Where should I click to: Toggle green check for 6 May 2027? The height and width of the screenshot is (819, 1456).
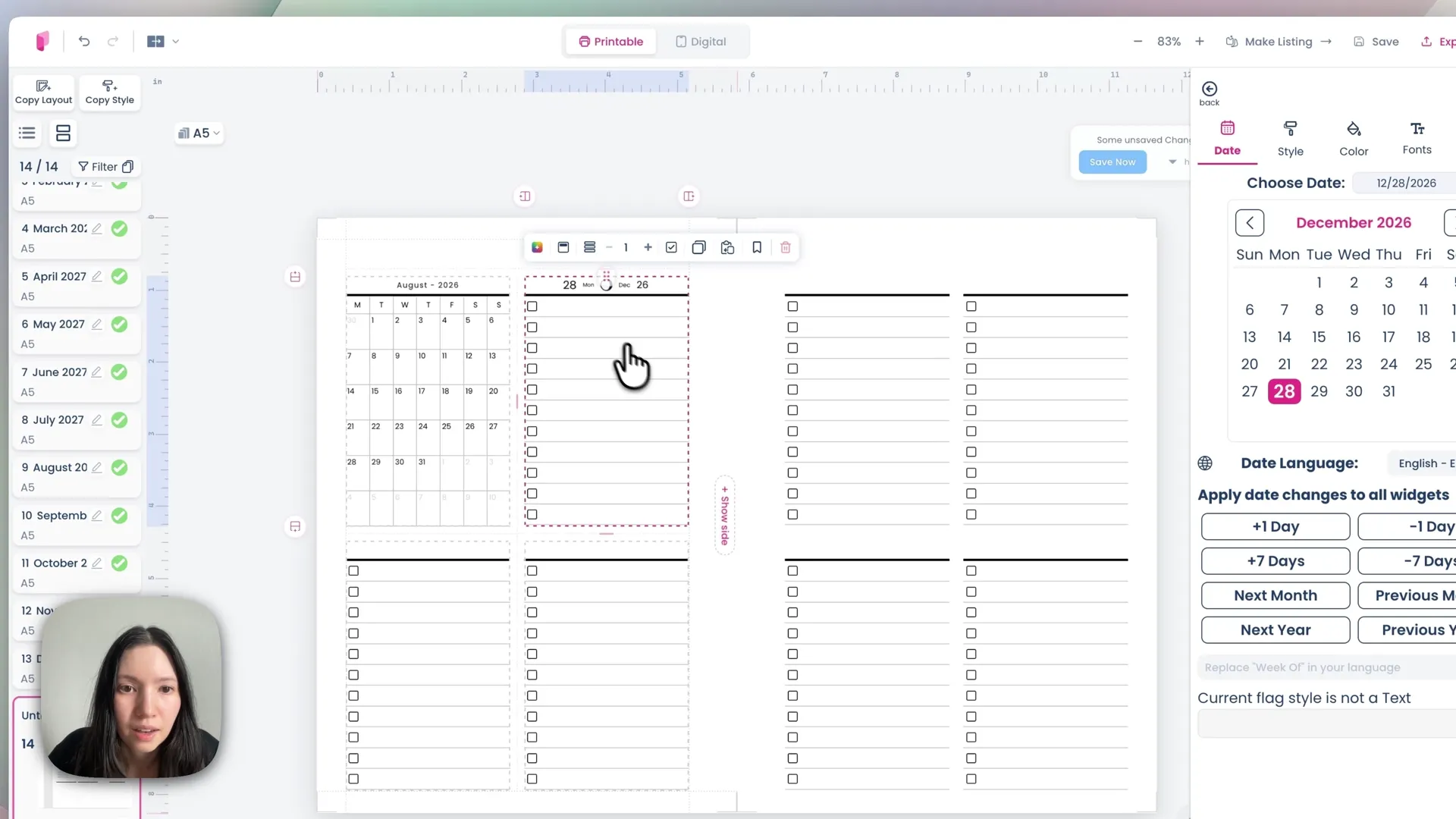[119, 325]
